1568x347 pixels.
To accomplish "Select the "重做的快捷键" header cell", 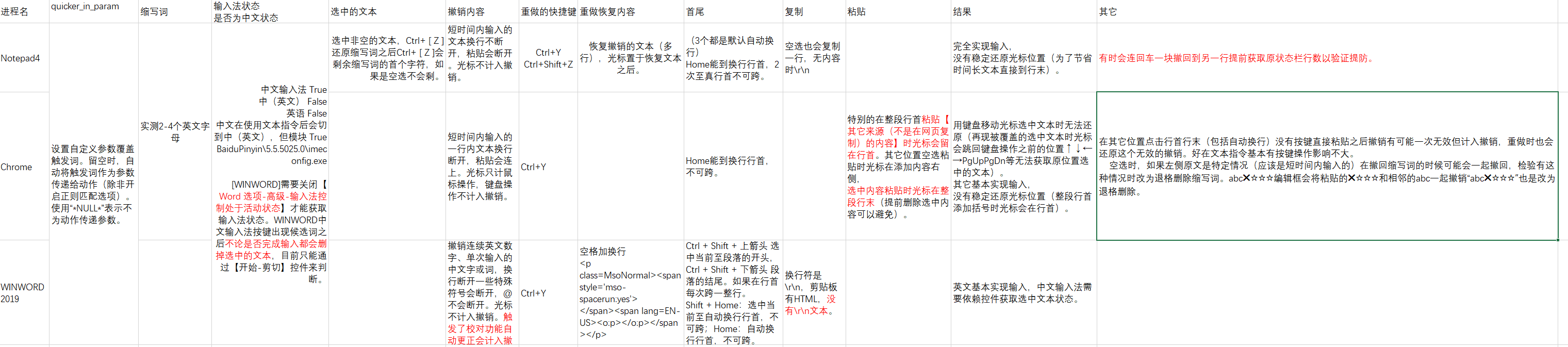I will pyautogui.click(x=548, y=11).
